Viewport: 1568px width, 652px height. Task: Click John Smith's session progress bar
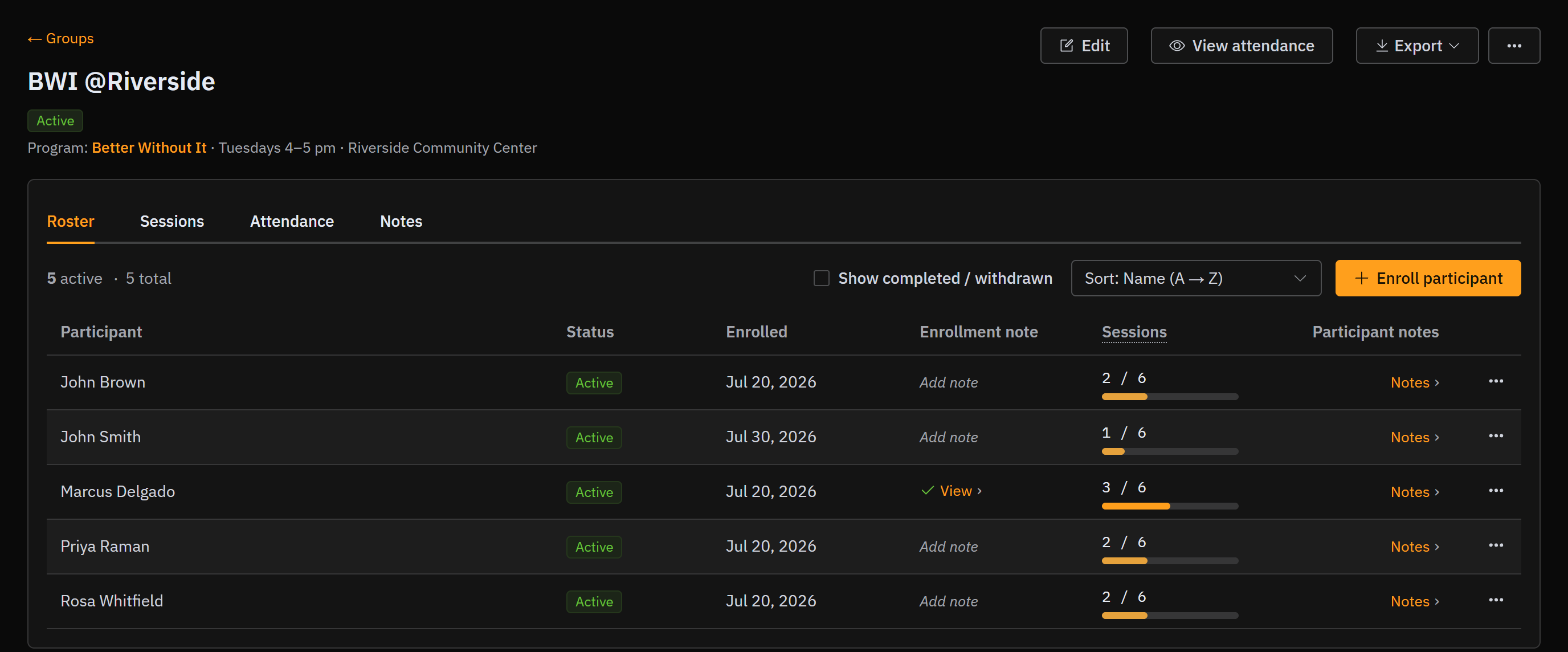point(1169,452)
